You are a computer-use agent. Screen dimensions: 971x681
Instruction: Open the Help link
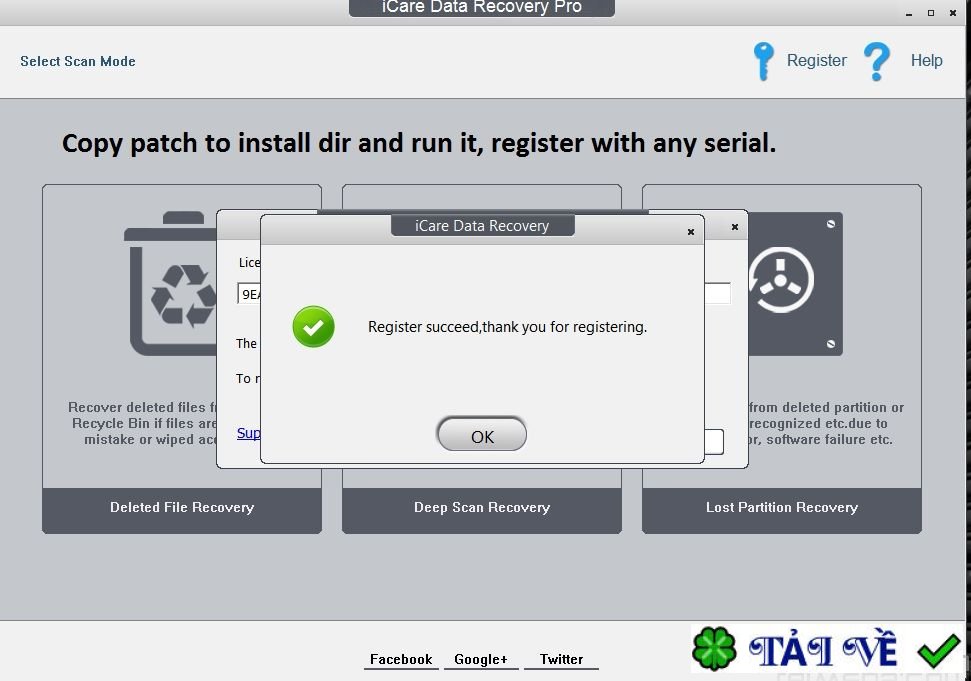coord(926,61)
